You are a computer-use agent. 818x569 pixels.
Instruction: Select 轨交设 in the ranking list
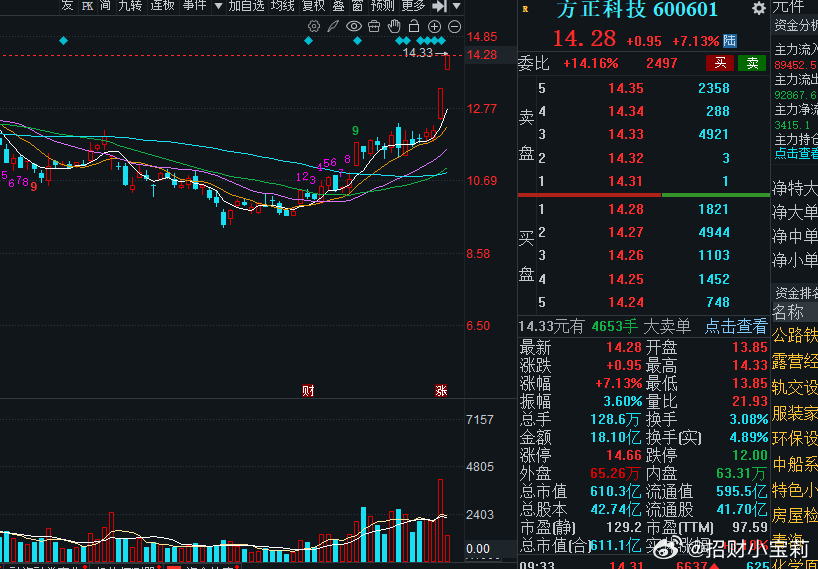click(795, 387)
